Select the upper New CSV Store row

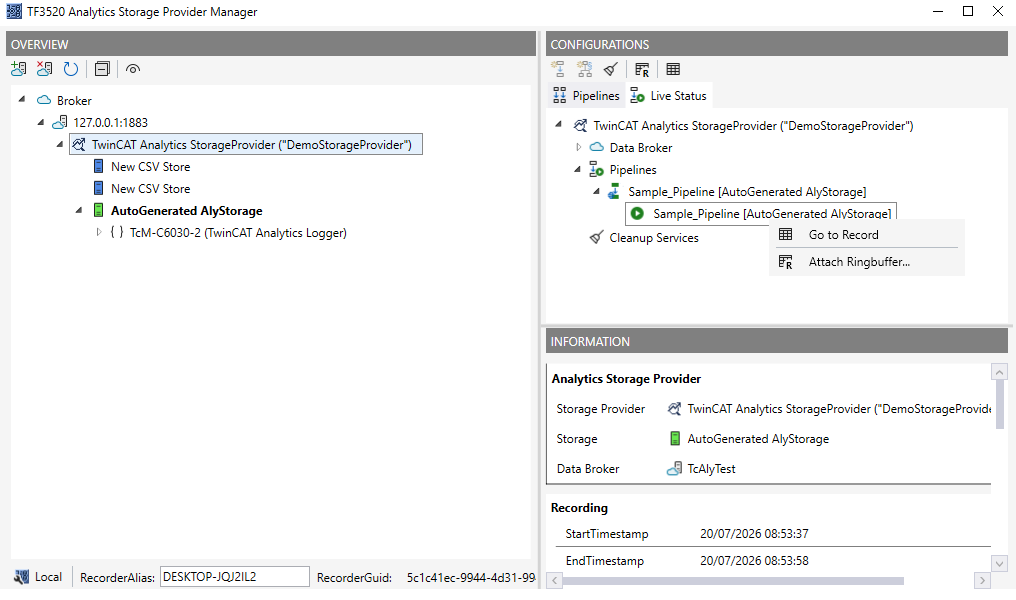(x=150, y=167)
